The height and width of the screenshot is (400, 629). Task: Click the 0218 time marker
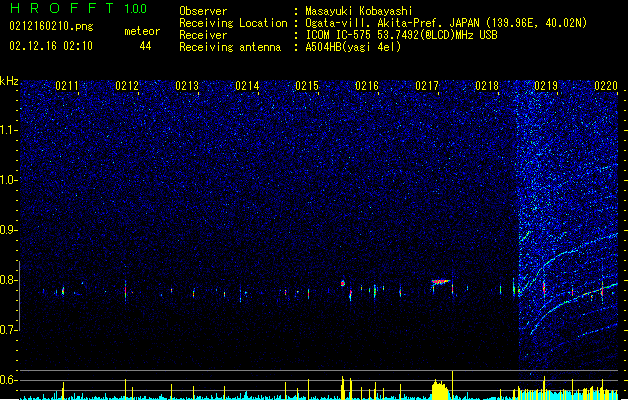tap(487, 86)
